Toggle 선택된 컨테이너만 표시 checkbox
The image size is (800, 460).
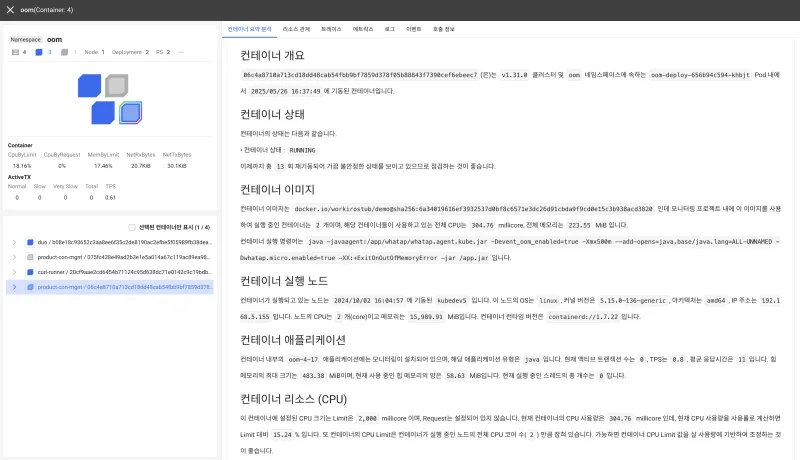[132, 227]
